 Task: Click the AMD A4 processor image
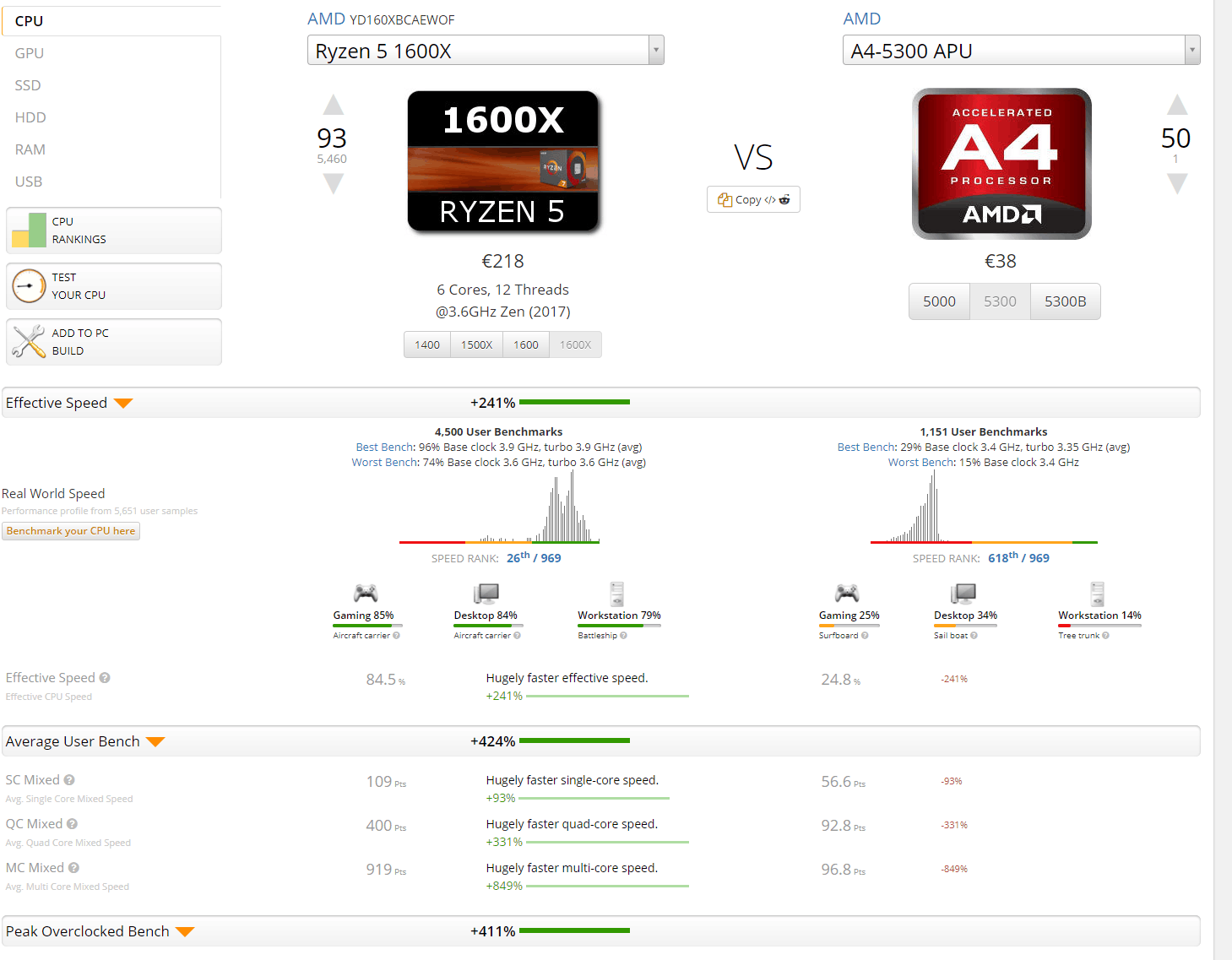coord(1001,164)
